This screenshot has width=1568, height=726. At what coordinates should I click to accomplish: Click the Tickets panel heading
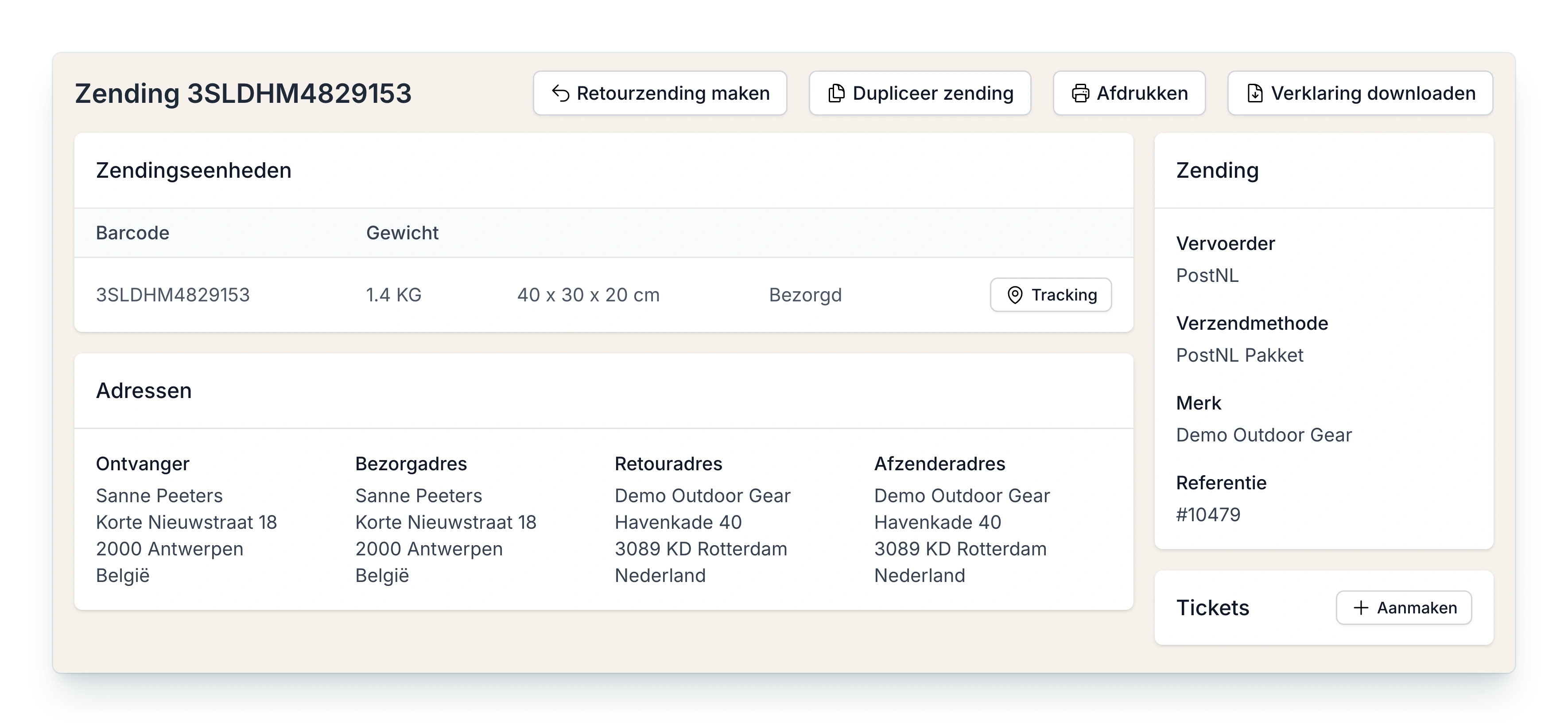coord(1212,608)
